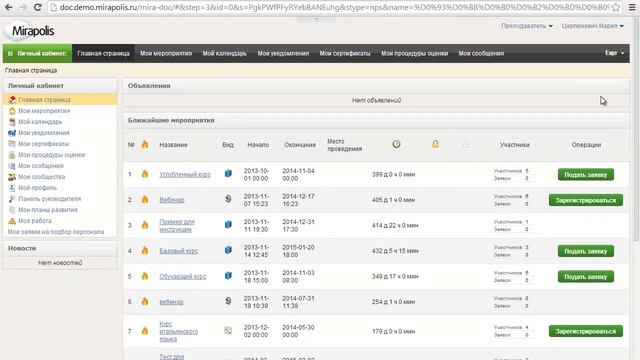Click fire icon in Базовый курс row
The height and width of the screenshot is (360, 640).
coord(144,250)
